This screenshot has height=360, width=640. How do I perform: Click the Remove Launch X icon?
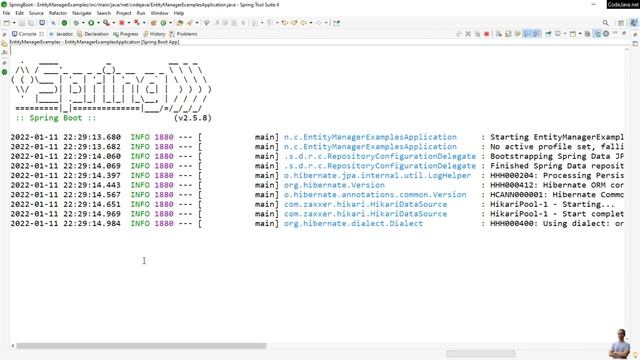(x=468, y=34)
